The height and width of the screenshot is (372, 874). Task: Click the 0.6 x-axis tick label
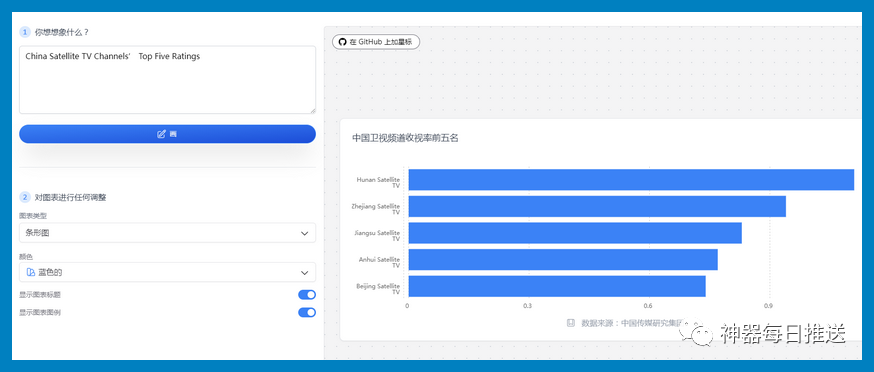click(648, 306)
